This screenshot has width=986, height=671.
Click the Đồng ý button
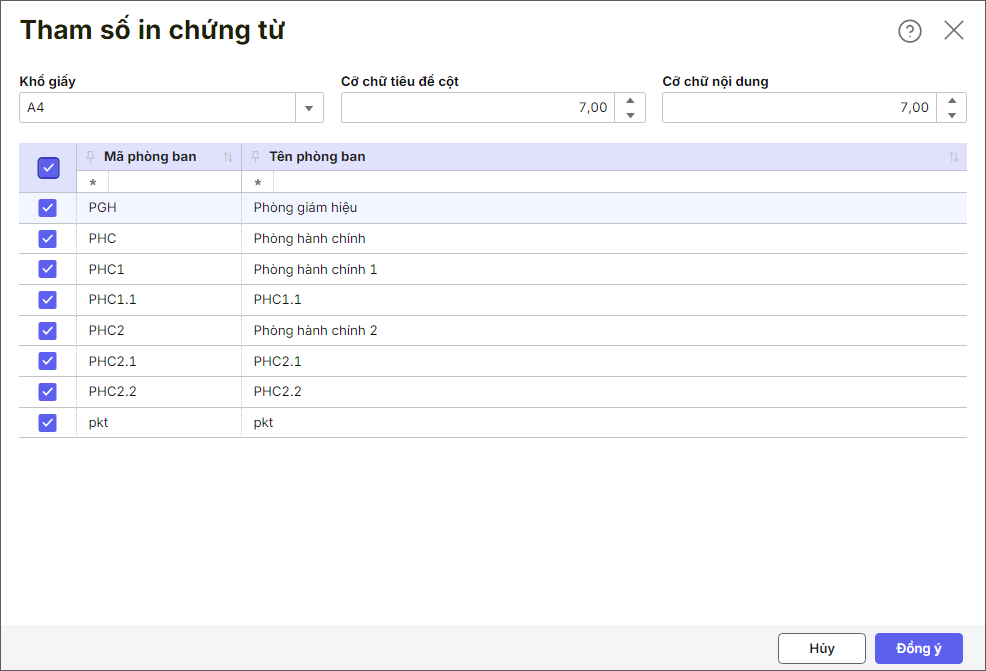(918, 648)
